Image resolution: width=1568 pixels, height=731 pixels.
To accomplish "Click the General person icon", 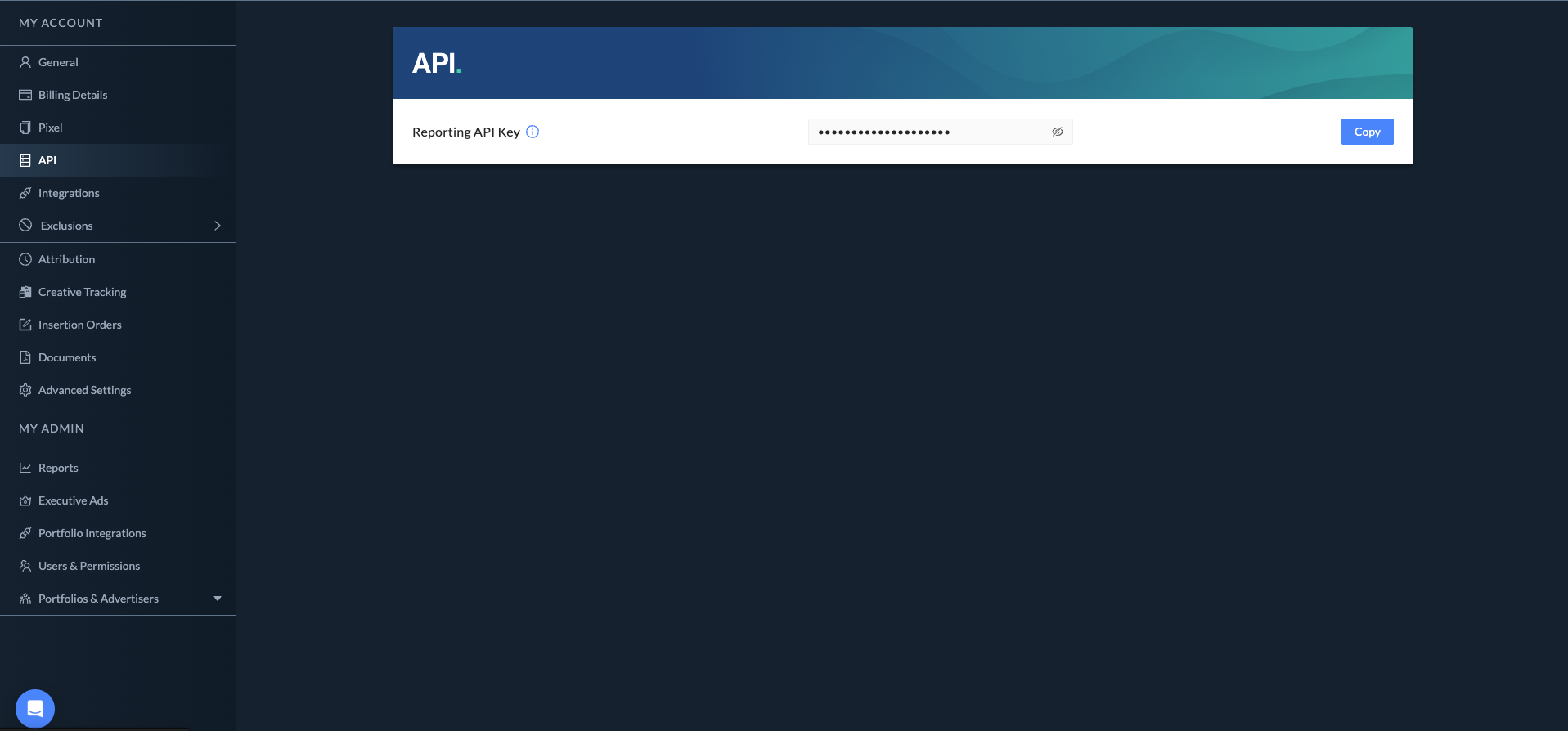I will (x=25, y=62).
